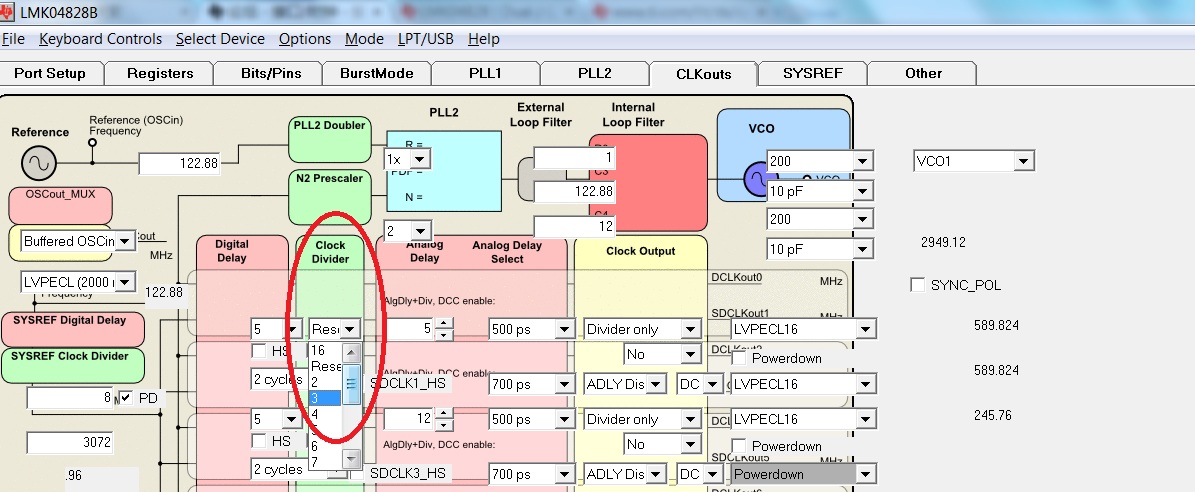Click the PLL2 Doubler green block
The height and width of the screenshot is (492, 1195).
(329, 139)
